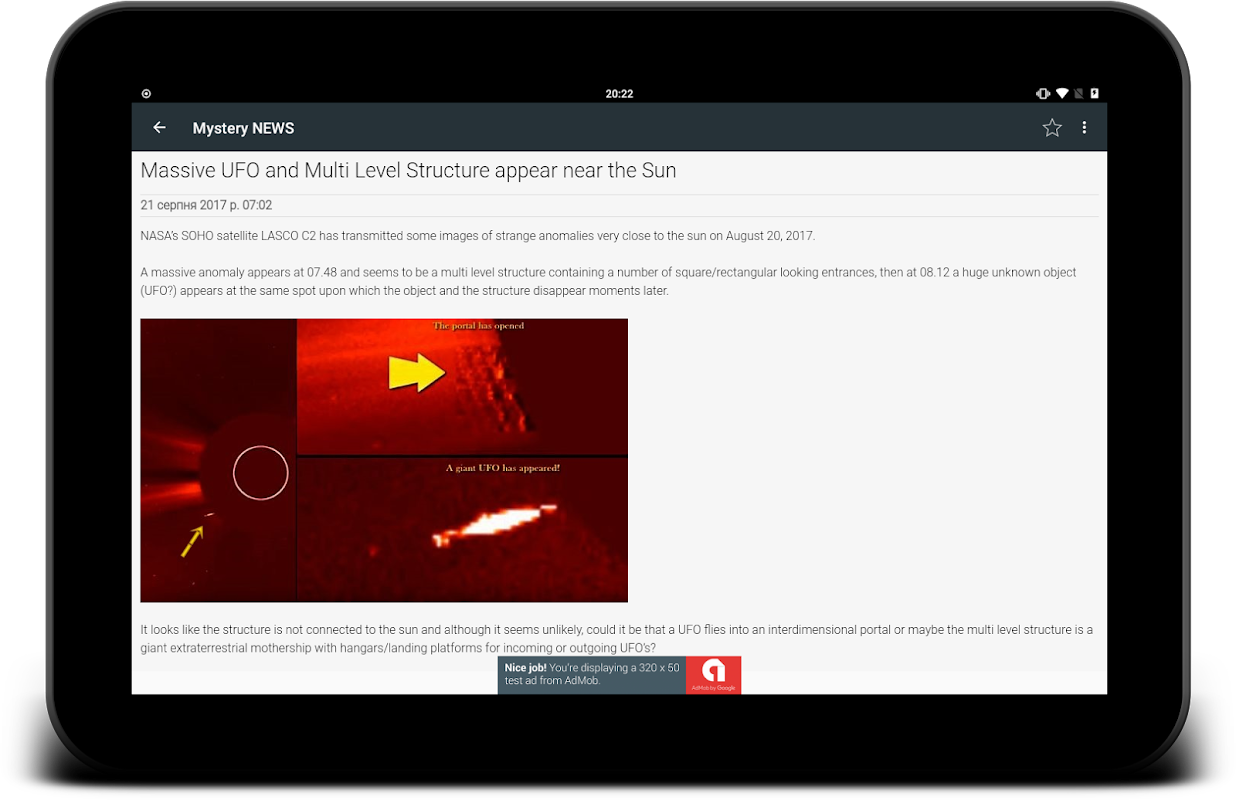Click the date 21 серпня 2017 р. 07:02
This screenshot has width=1236, height=800.
(206, 205)
